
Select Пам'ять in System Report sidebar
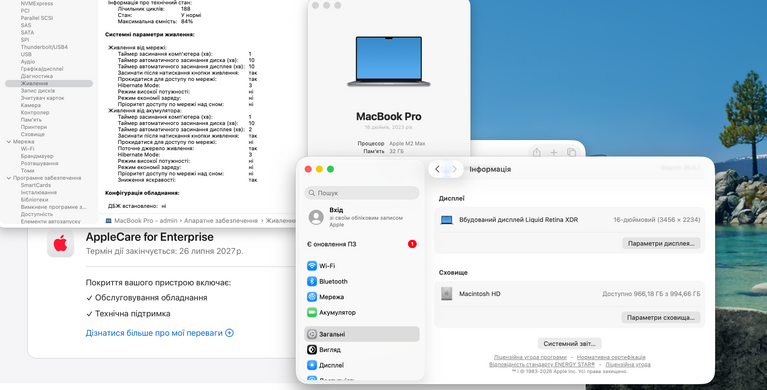coord(31,120)
